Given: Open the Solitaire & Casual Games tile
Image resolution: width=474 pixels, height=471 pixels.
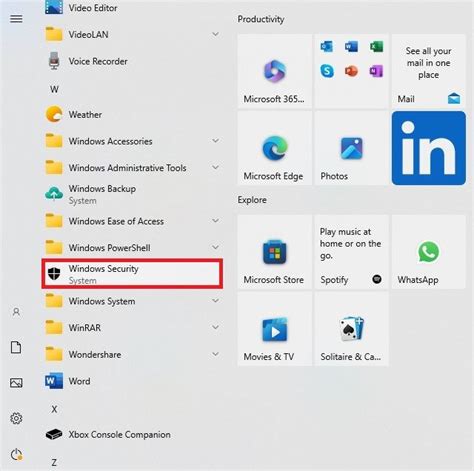Looking at the screenshot, I should click(352, 329).
